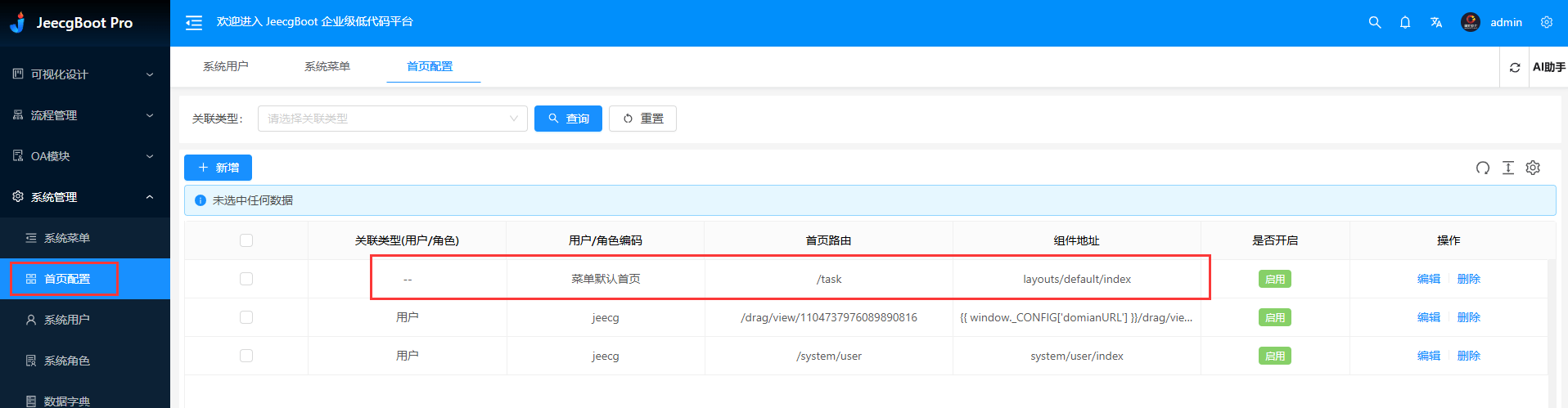Open the header settings gear icon
This screenshot has height=408, width=1568.
click(1547, 23)
